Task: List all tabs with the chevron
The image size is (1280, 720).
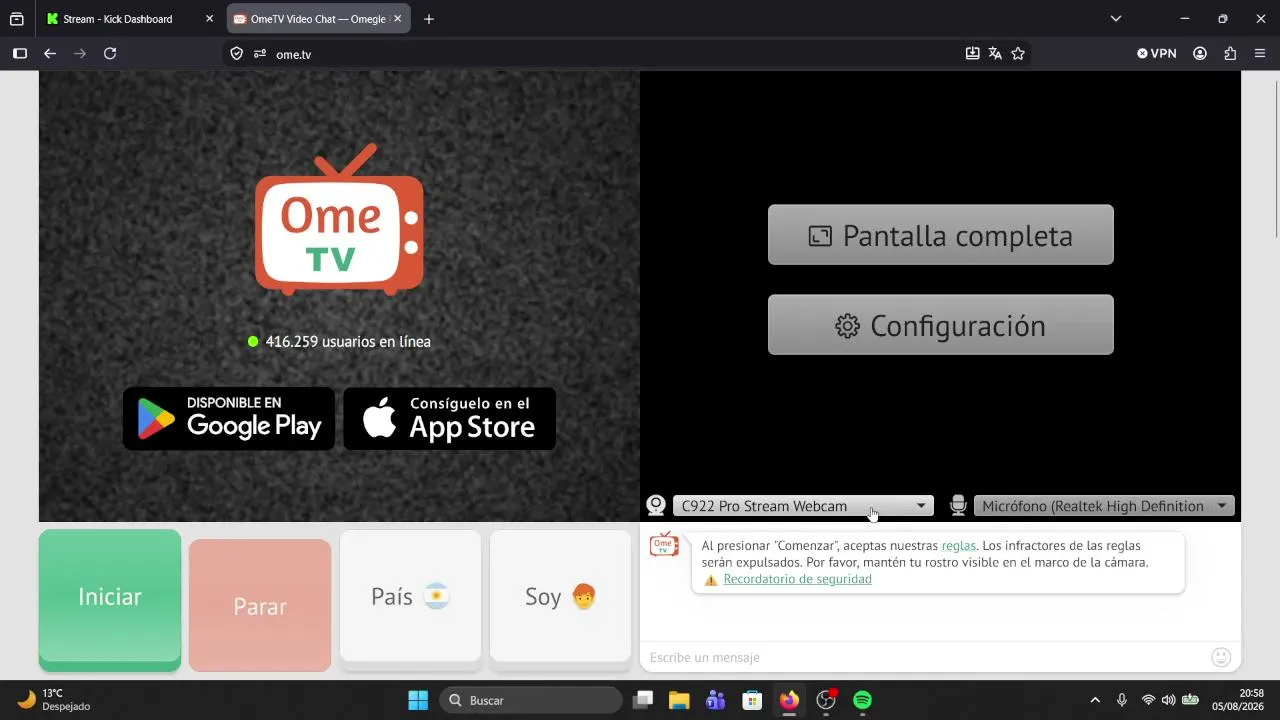Action: click(1116, 19)
